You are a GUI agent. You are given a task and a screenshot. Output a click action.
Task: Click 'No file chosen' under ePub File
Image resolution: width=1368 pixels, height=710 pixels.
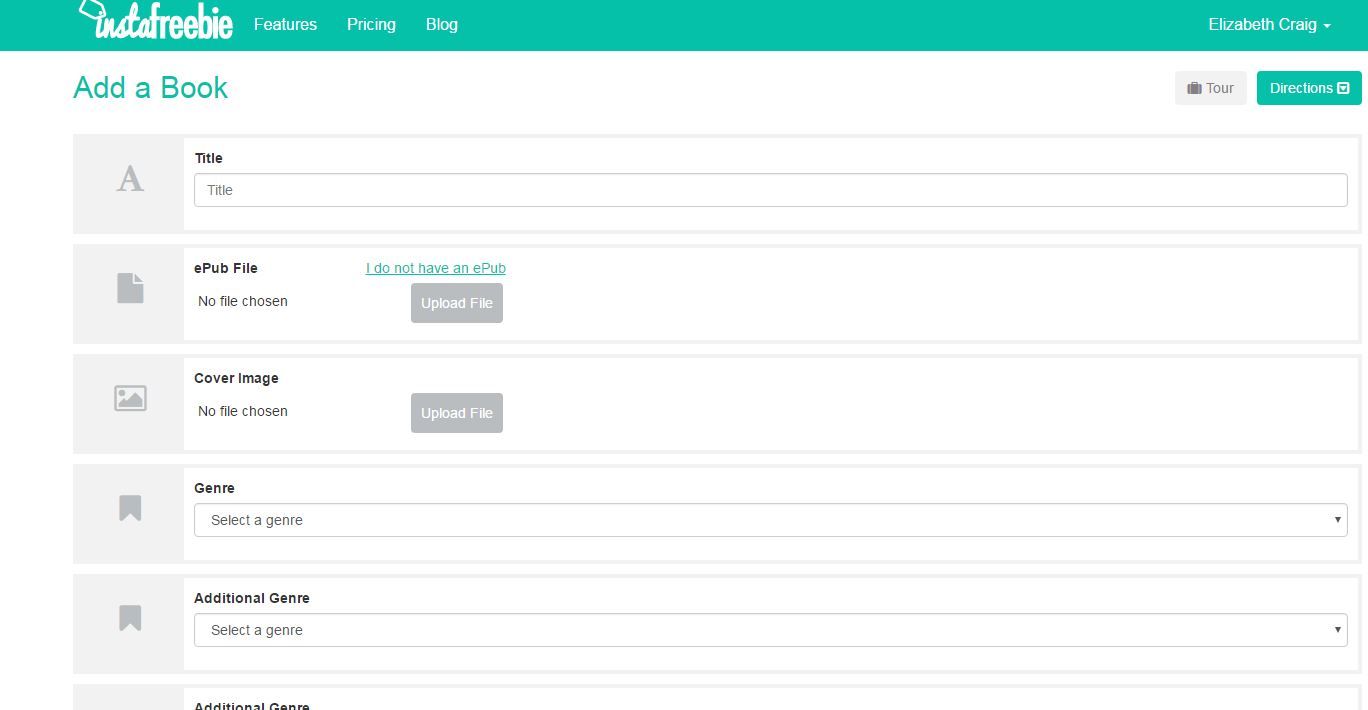coord(243,301)
